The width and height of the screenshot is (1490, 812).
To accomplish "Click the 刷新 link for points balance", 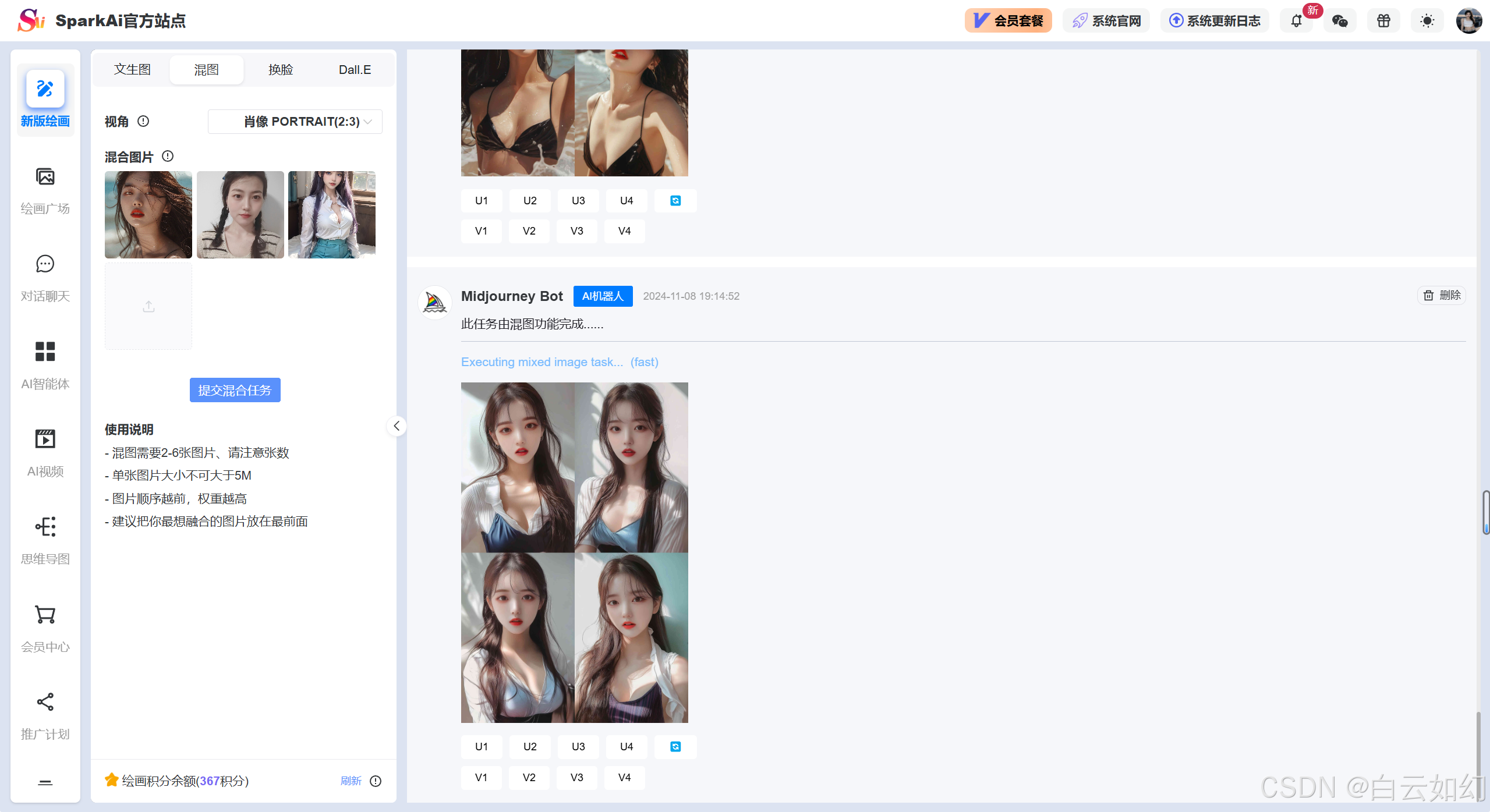I will 351,781.
